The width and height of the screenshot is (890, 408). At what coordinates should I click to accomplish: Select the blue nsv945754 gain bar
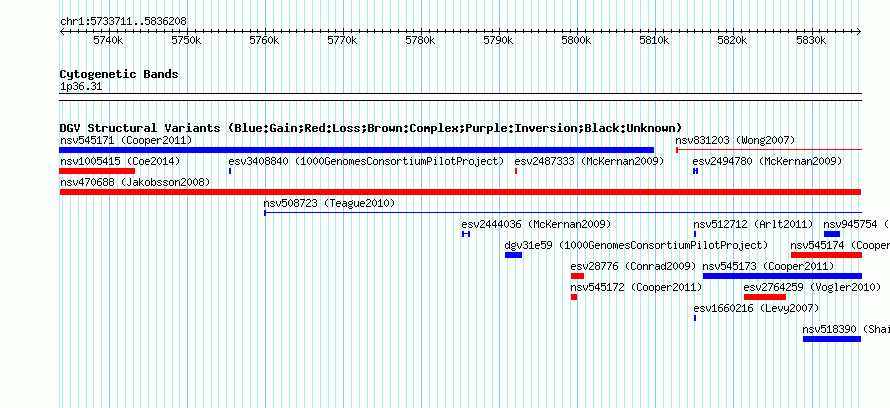click(x=832, y=234)
